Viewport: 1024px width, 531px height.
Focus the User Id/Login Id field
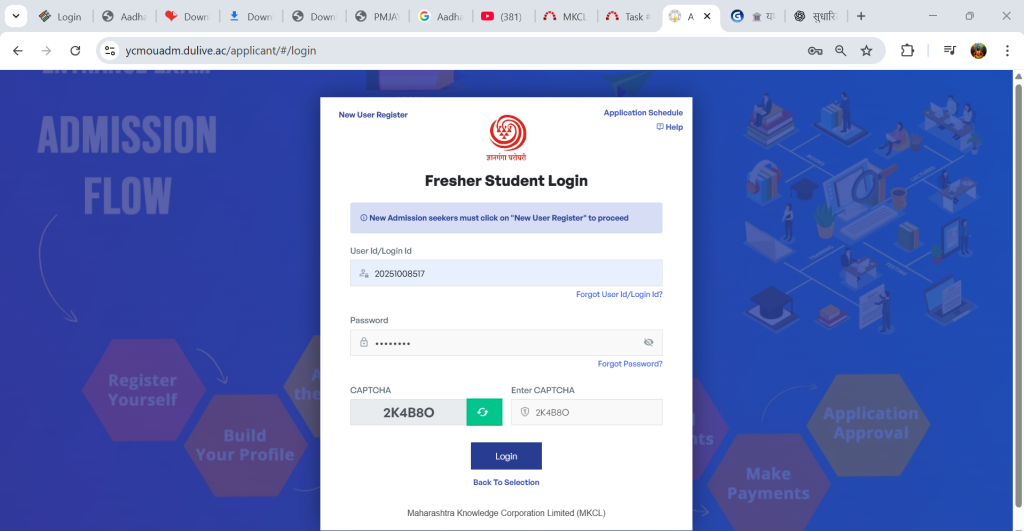pos(506,273)
